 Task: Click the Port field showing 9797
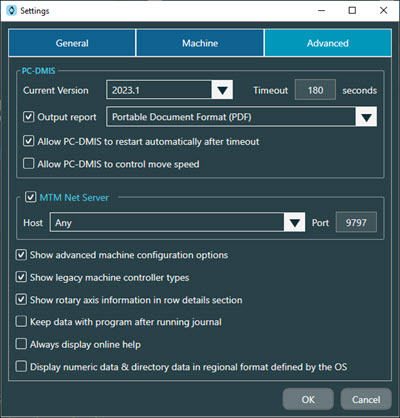(x=356, y=222)
